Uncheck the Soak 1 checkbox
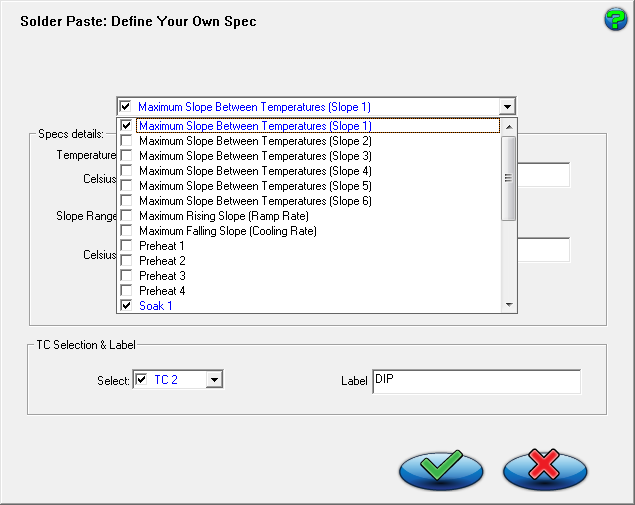This screenshot has height=505, width=635. click(x=126, y=306)
